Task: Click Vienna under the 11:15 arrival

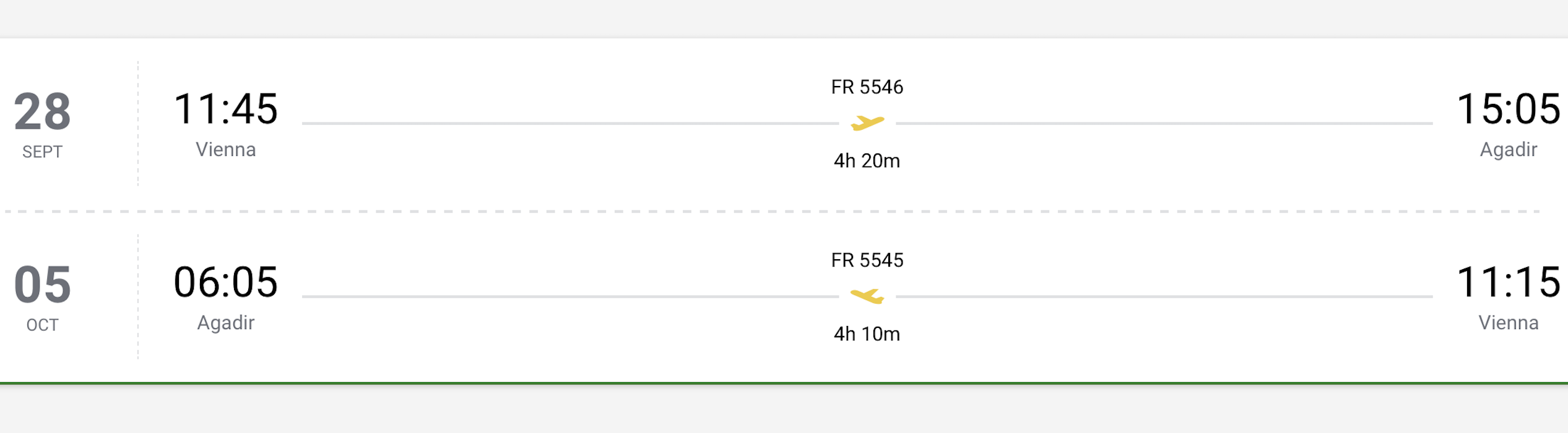Action: (1509, 323)
